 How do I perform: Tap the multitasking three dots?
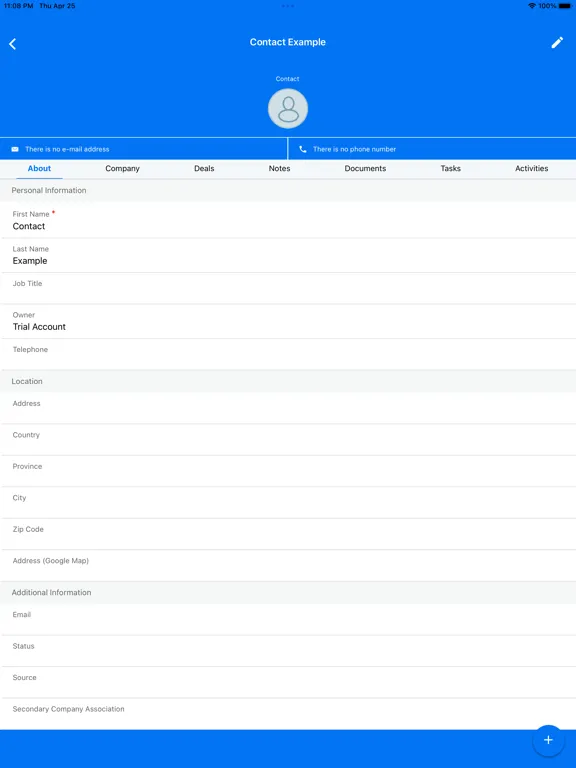288,6
